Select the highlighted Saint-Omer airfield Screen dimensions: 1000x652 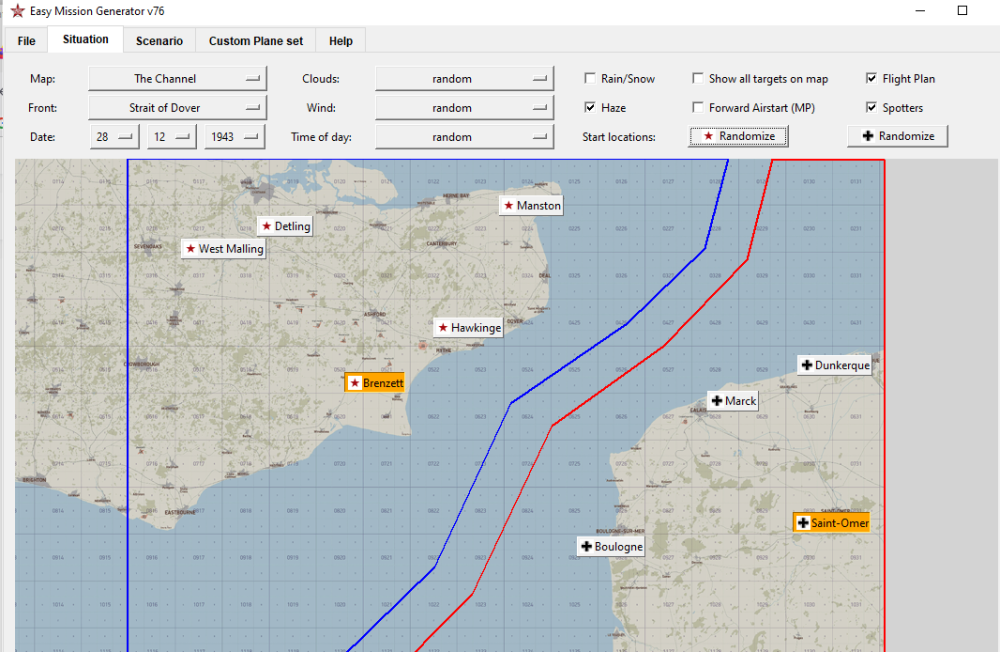(831, 522)
